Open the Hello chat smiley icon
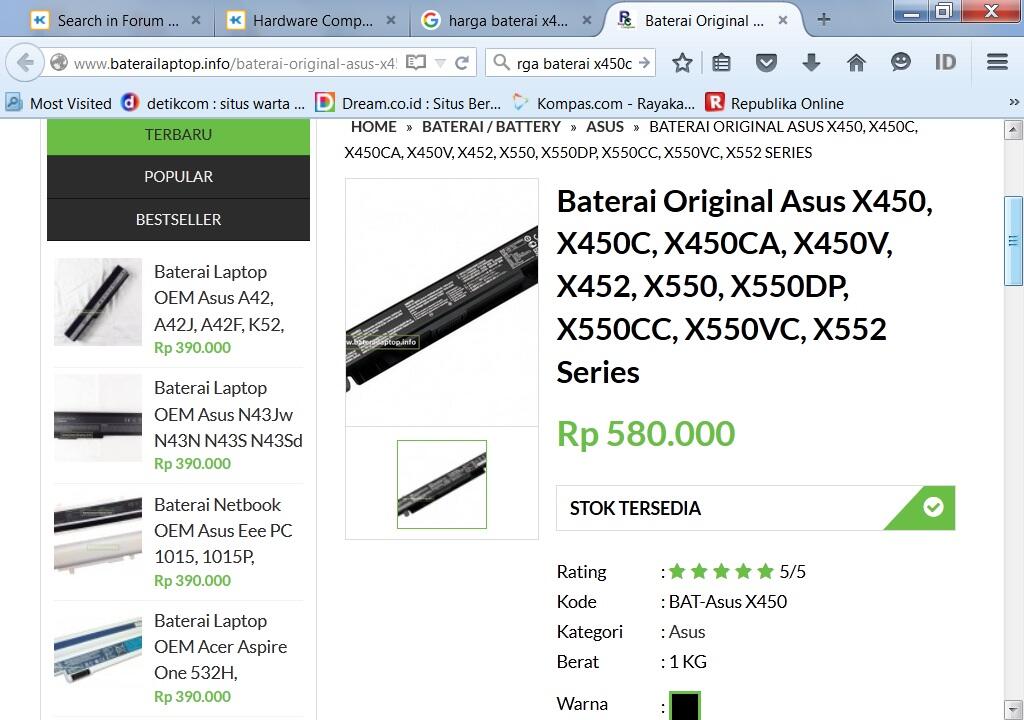 click(901, 62)
